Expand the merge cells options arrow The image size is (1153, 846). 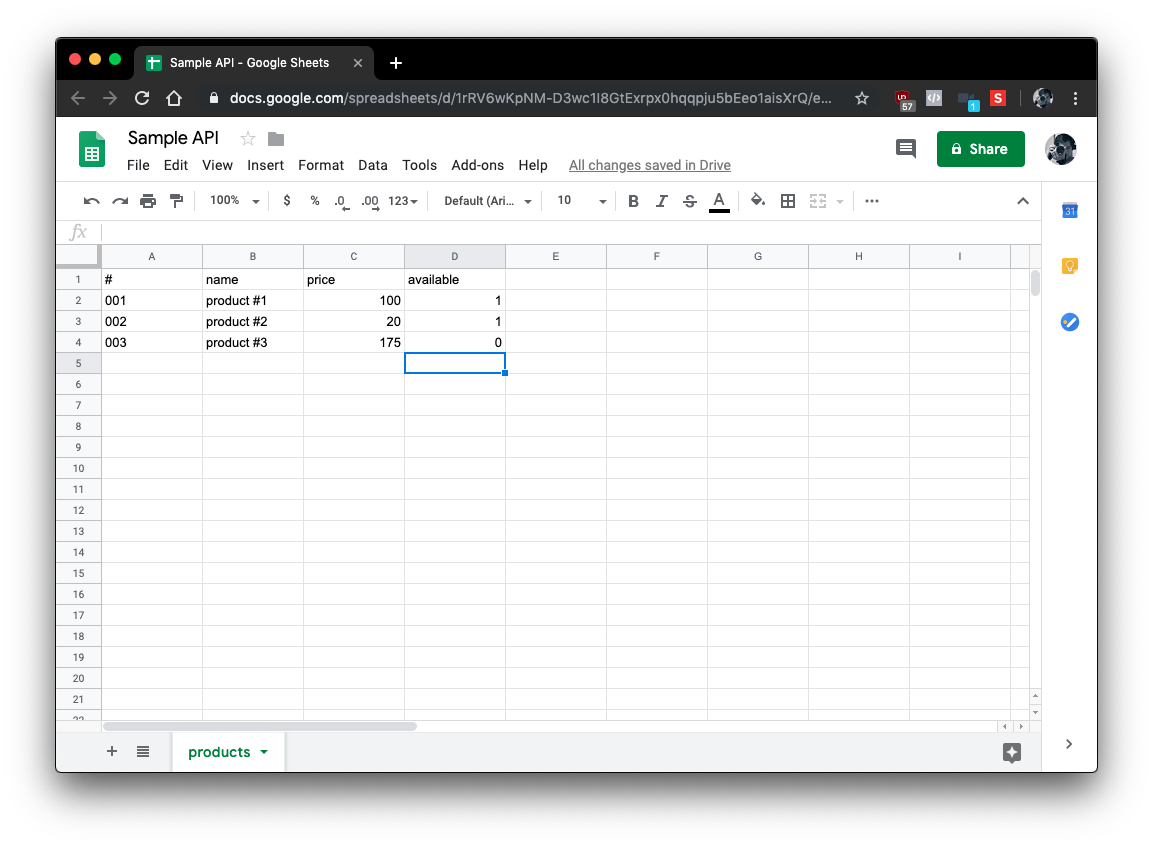[x=840, y=201]
